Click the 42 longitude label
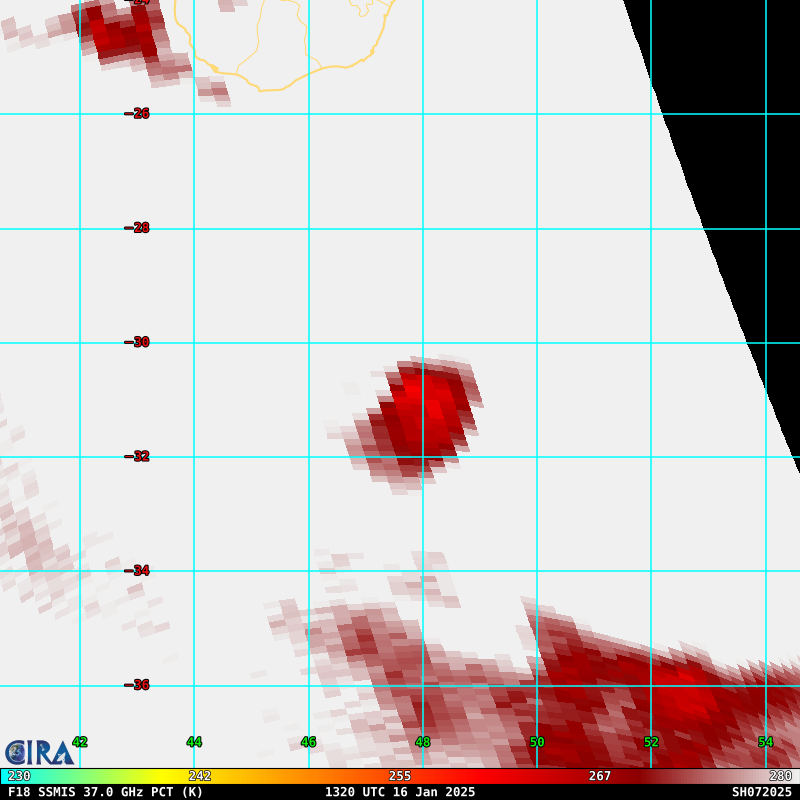 point(80,742)
